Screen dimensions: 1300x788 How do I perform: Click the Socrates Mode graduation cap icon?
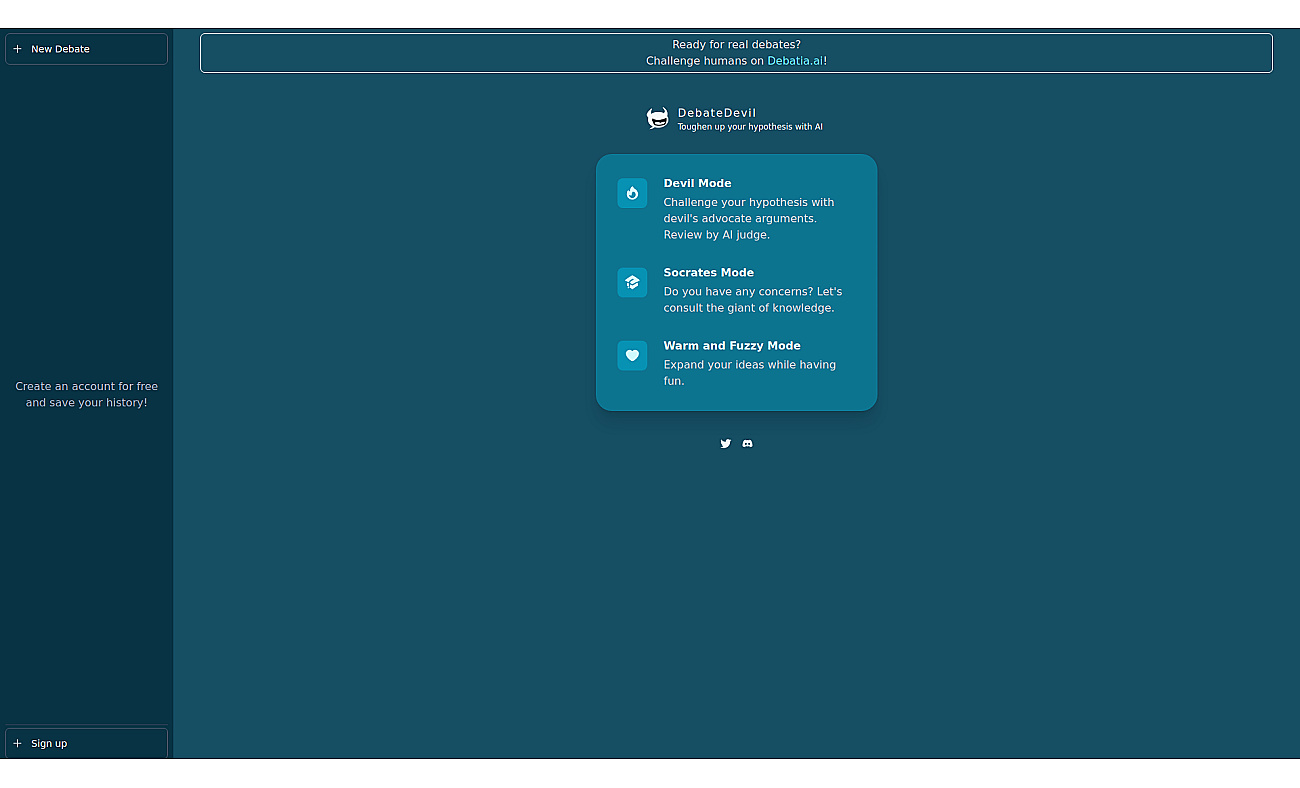[632, 282]
